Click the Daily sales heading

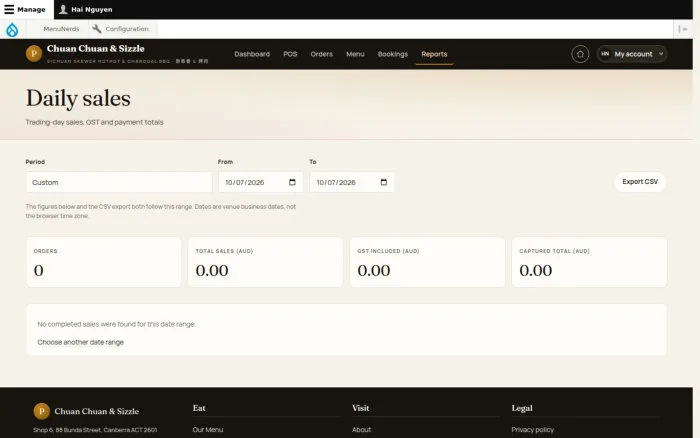pos(78,98)
